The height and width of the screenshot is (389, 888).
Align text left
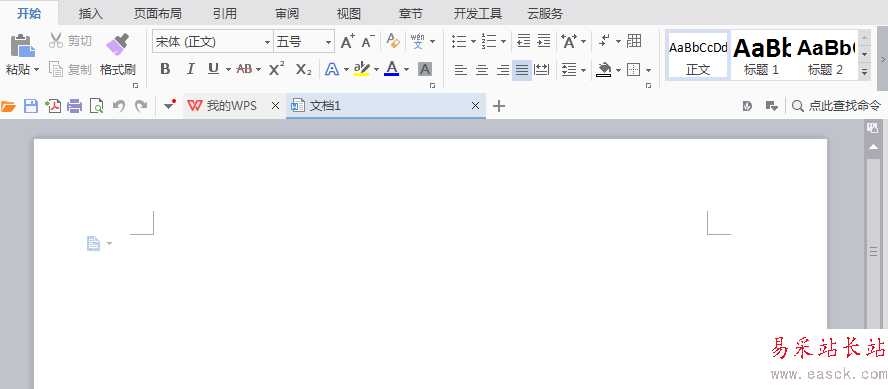[462, 70]
